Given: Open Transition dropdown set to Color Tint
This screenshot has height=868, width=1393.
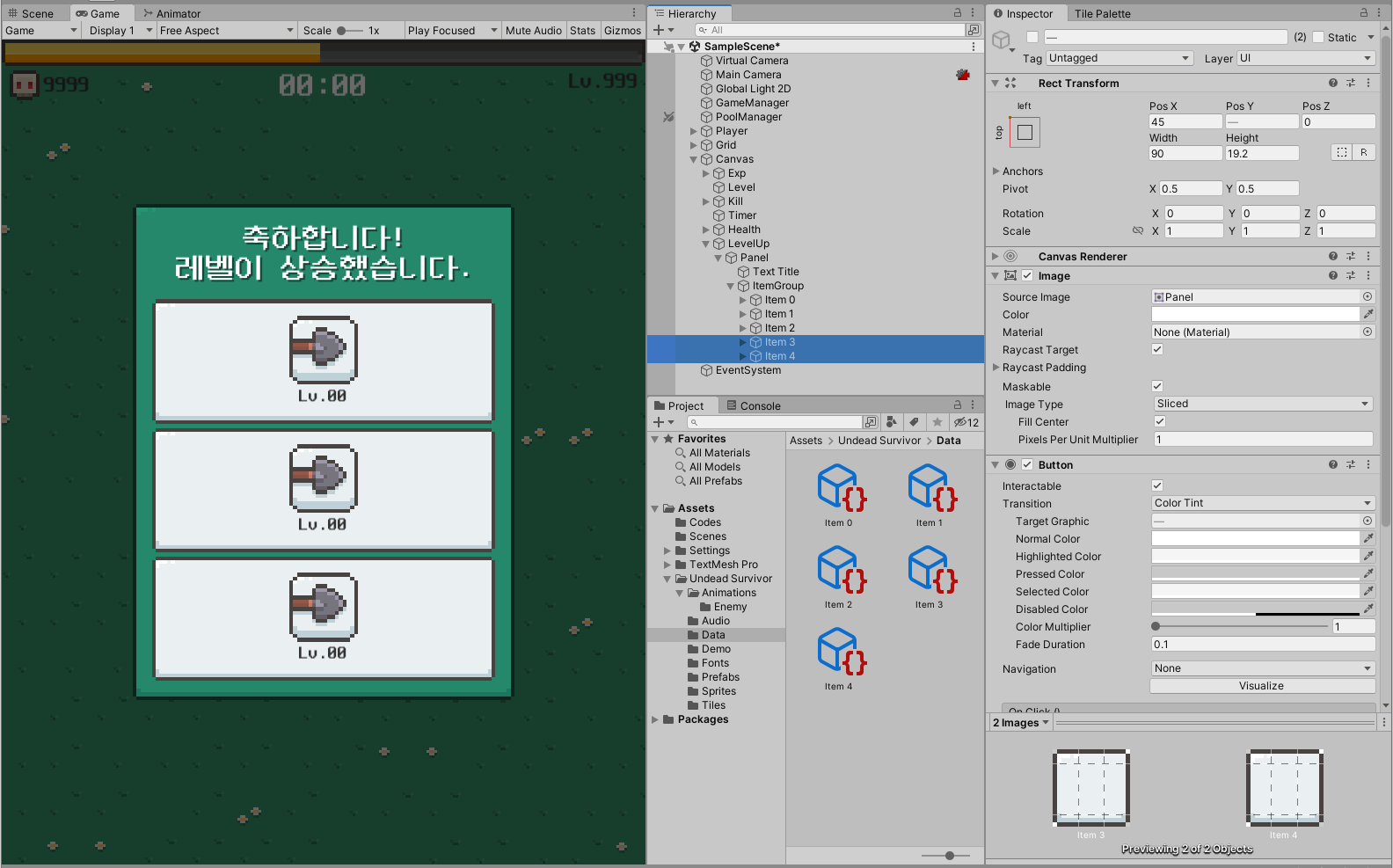Looking at the screenshot, I should 1263,503.
